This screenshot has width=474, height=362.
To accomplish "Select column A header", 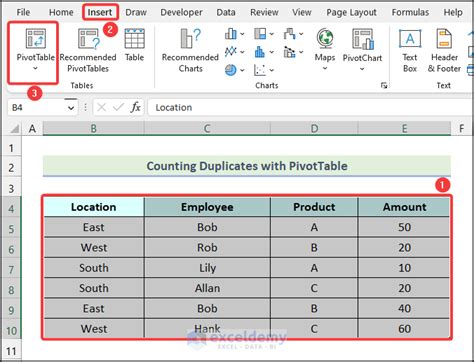I will click(32, 128).
